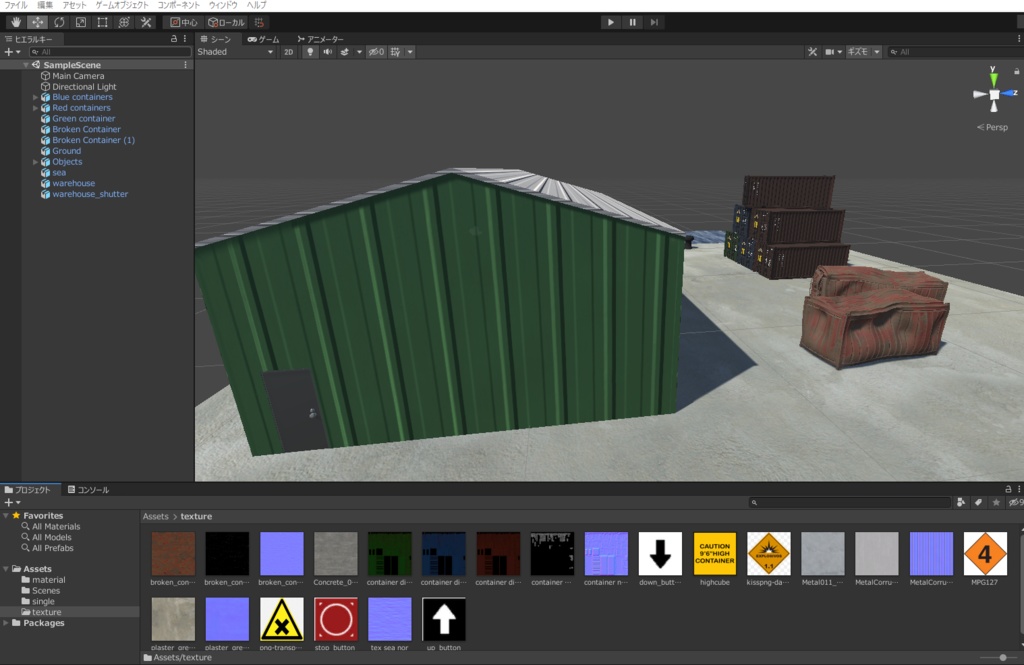Select the Hand tool in toolbar
The height and width of the screenshot is (665, 1024).
click(x=16, y=22)
